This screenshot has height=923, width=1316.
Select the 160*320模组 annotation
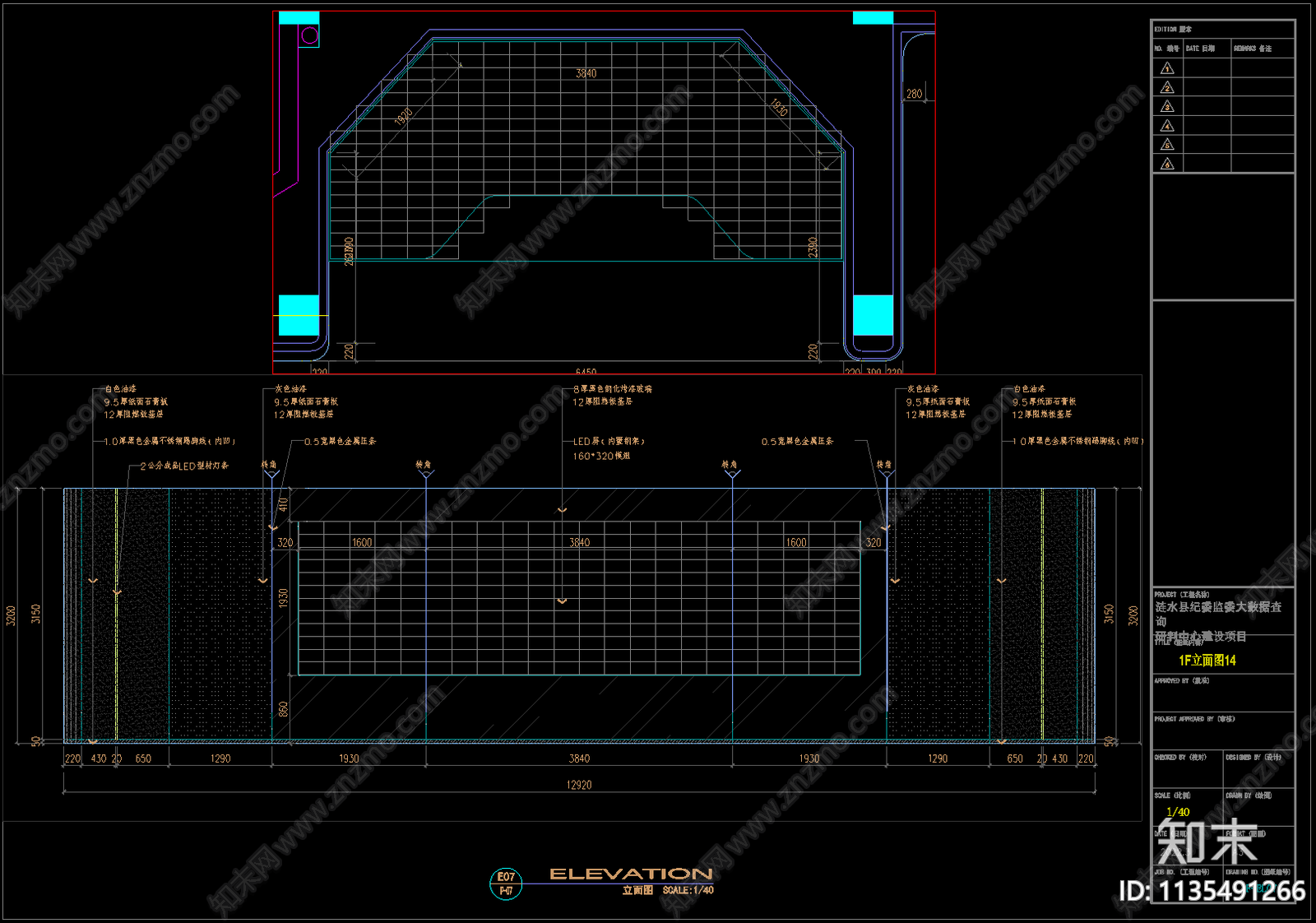point(601,456)
